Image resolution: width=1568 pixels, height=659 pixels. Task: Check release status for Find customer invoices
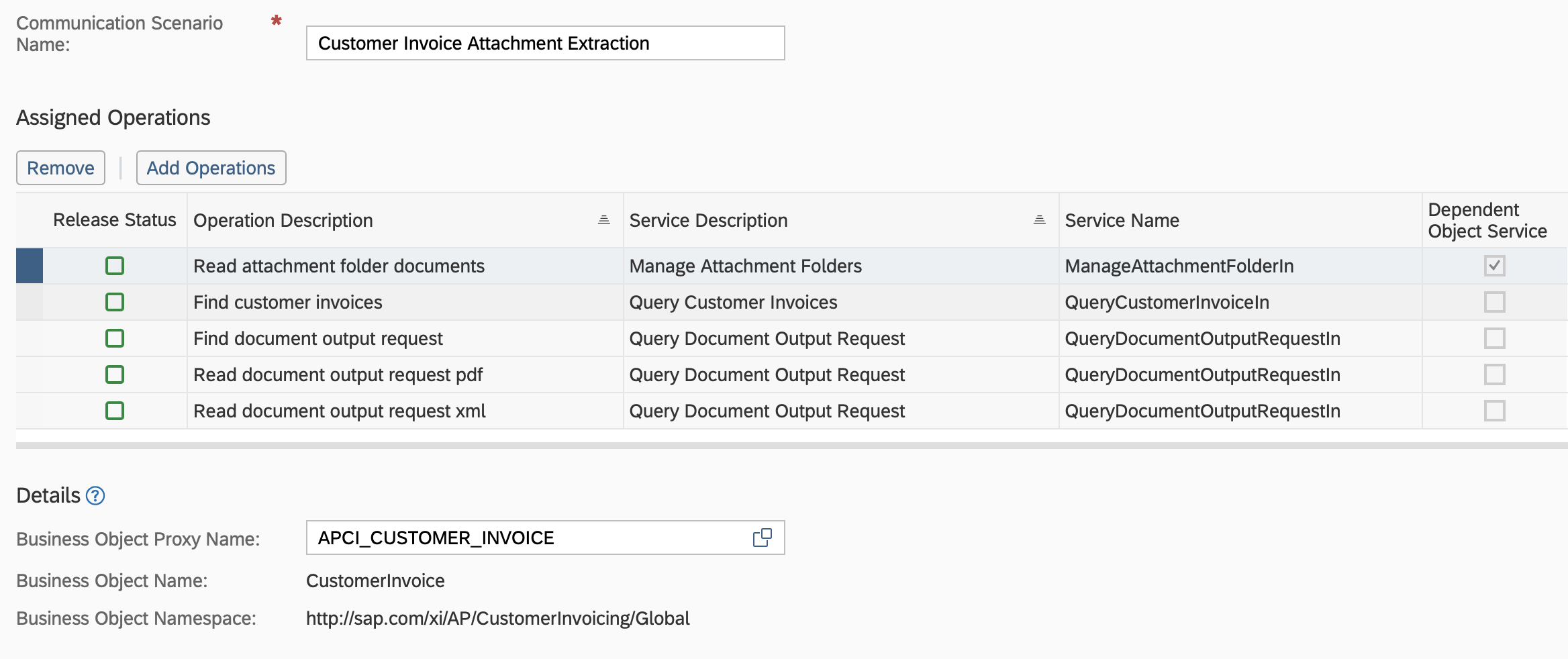click(114, 302)
